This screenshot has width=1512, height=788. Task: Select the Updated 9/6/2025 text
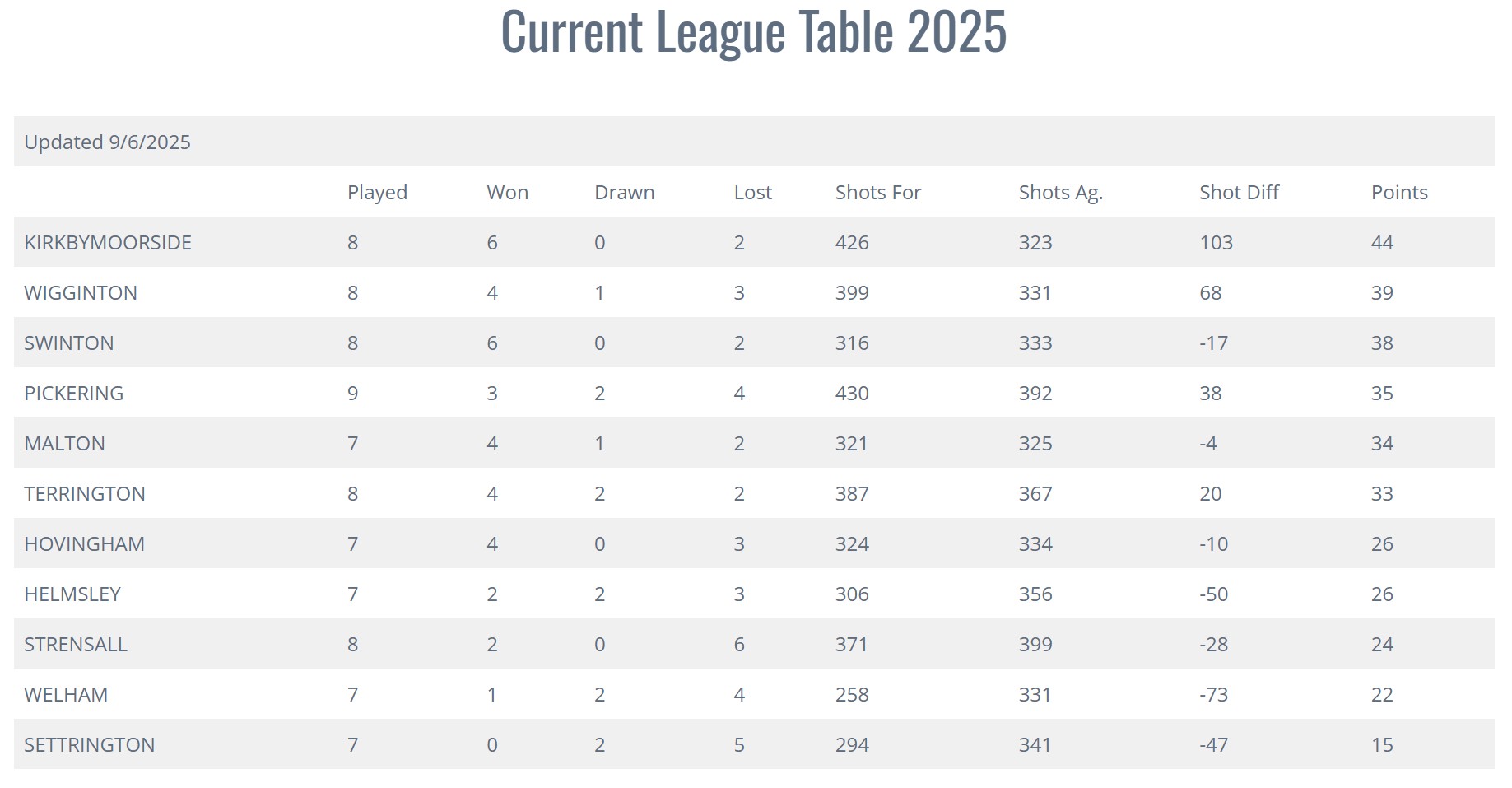(x=107, y=142)
